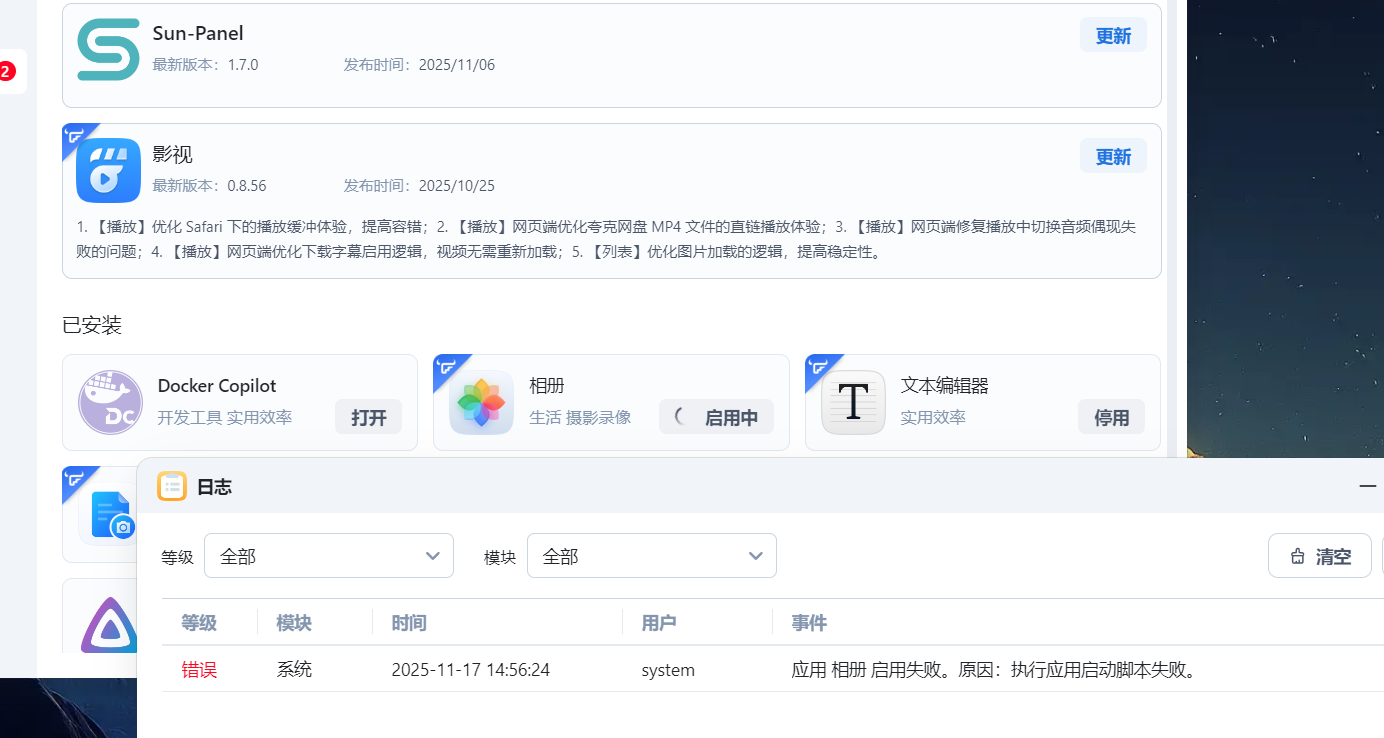Screen dimensions: 1384x738
Task: Click the 系统 module cell in log
Action: click(x=294, y=670)
